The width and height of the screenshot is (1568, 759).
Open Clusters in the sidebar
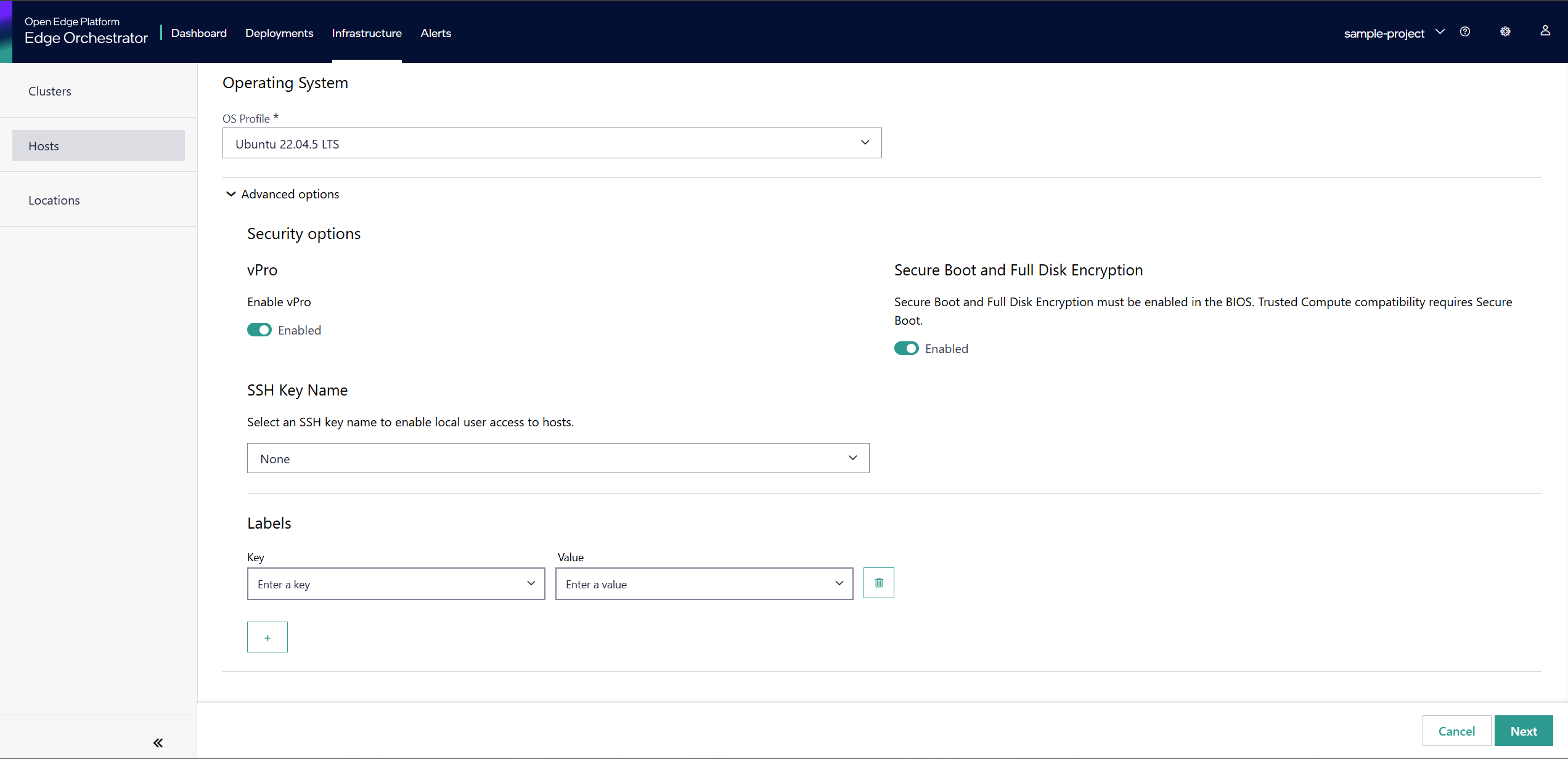point(50,91)
